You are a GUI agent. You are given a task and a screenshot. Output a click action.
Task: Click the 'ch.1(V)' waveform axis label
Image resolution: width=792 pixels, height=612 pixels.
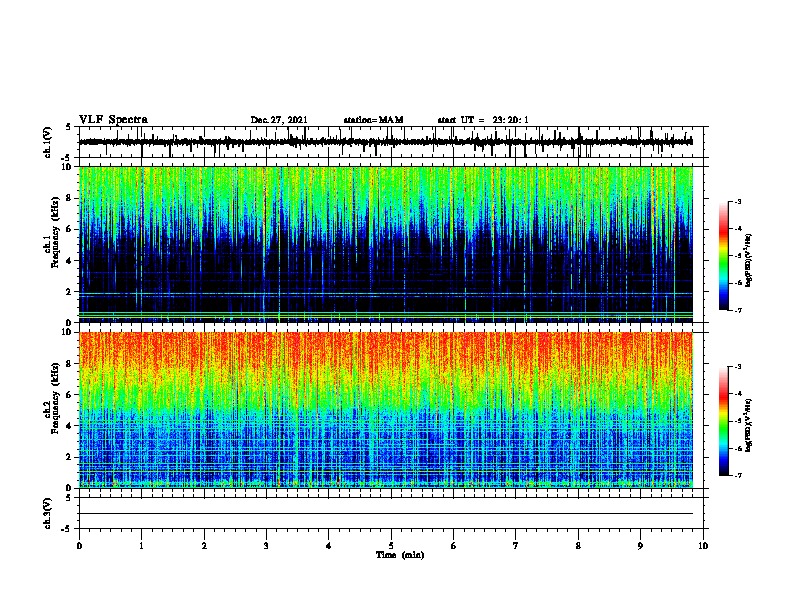tap(48, 142)
